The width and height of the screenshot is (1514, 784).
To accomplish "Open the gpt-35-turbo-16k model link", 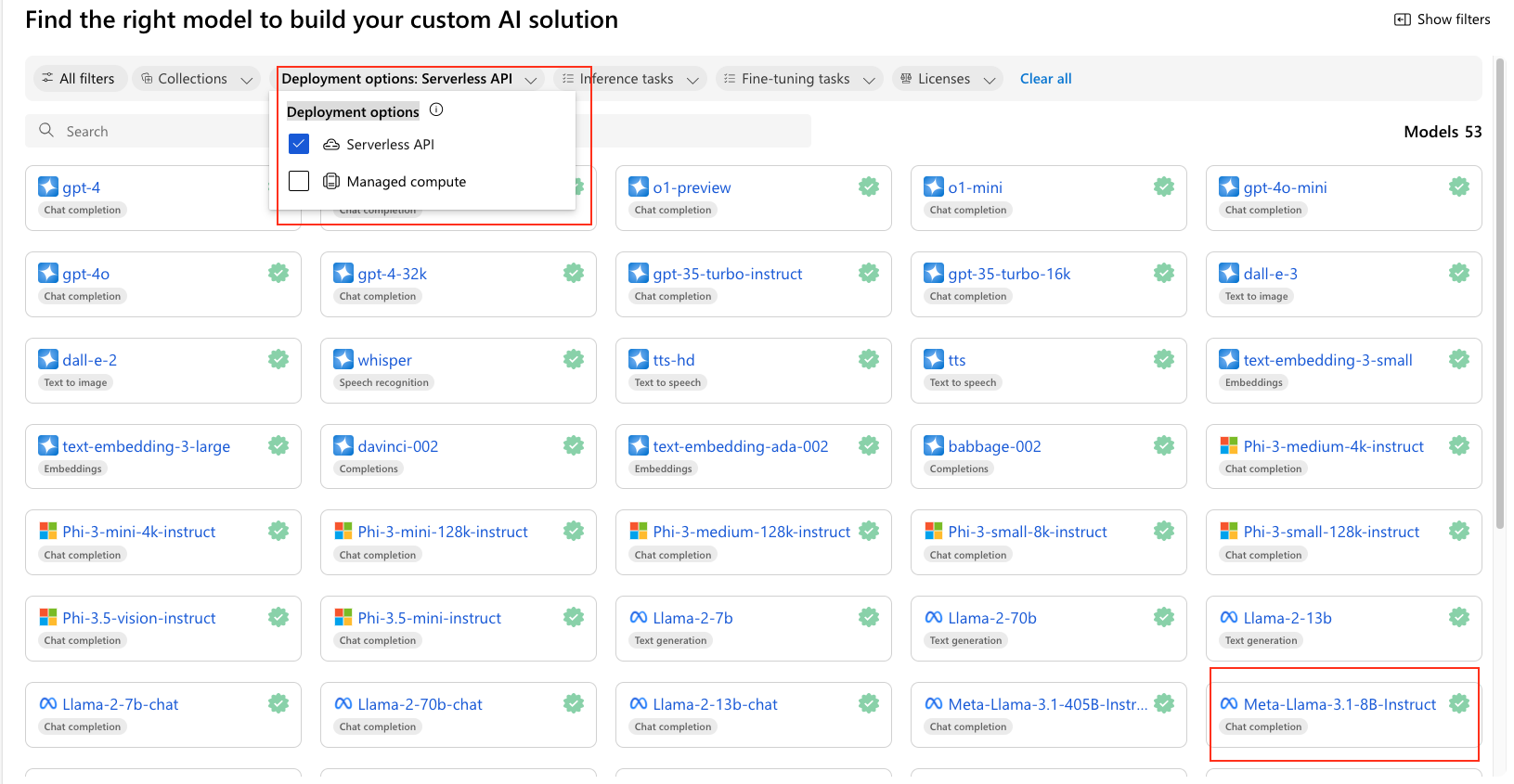I will tap(1009, 274).
